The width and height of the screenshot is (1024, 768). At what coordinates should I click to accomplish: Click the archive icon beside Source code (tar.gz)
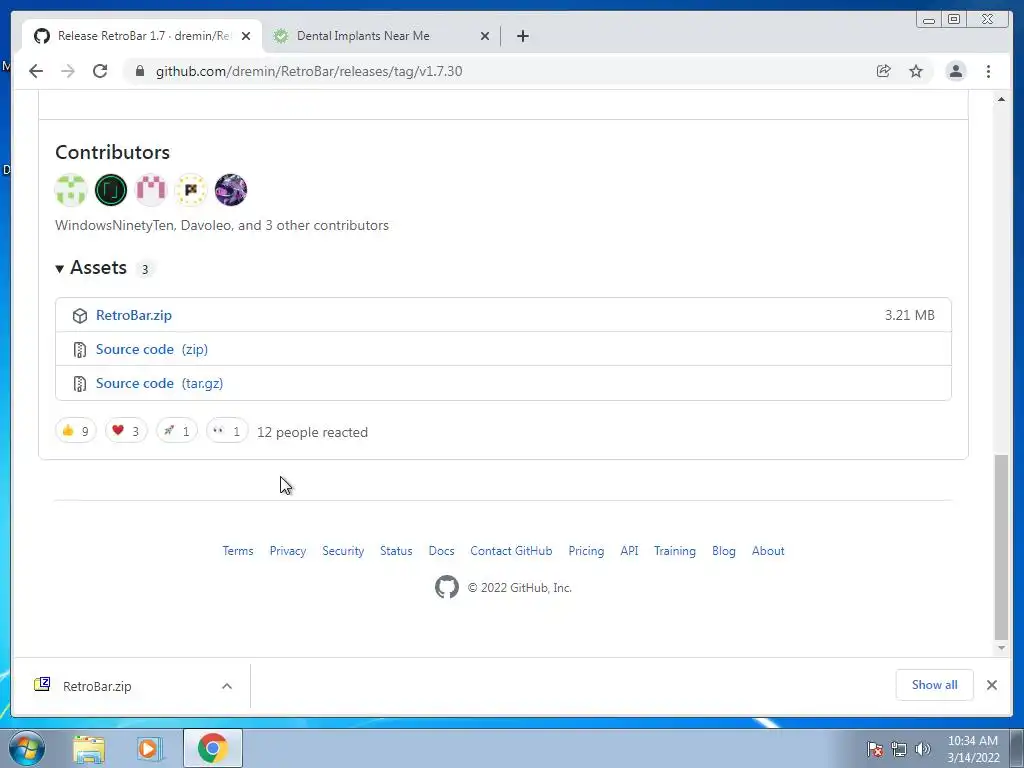80,384
